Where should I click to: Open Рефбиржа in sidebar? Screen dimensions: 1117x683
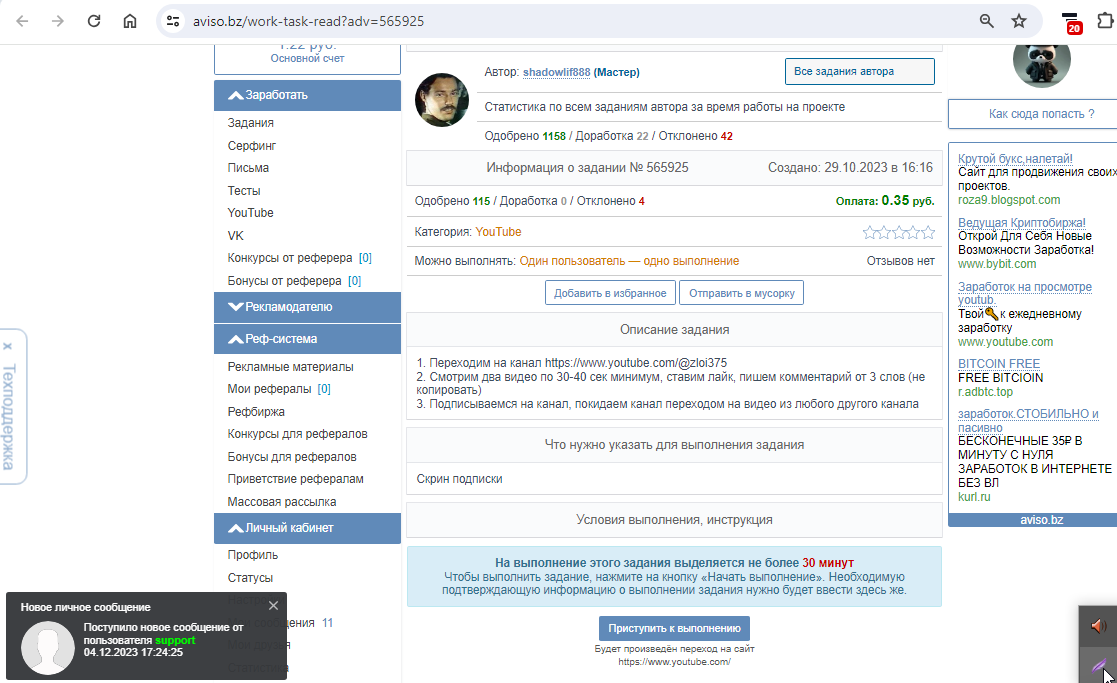pos(256,412)
